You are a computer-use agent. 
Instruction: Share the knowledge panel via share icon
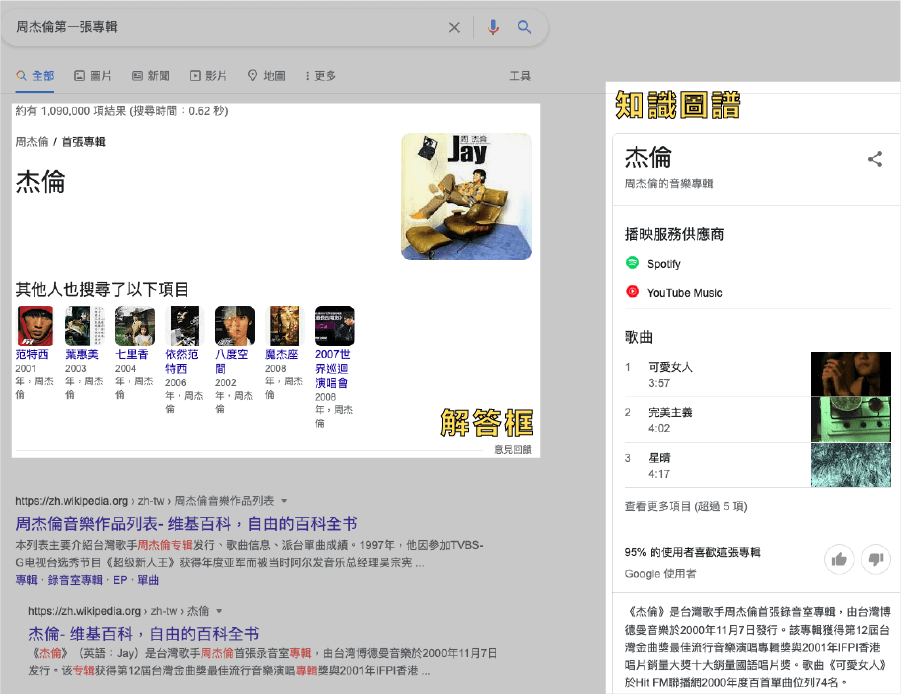[875, 159]
